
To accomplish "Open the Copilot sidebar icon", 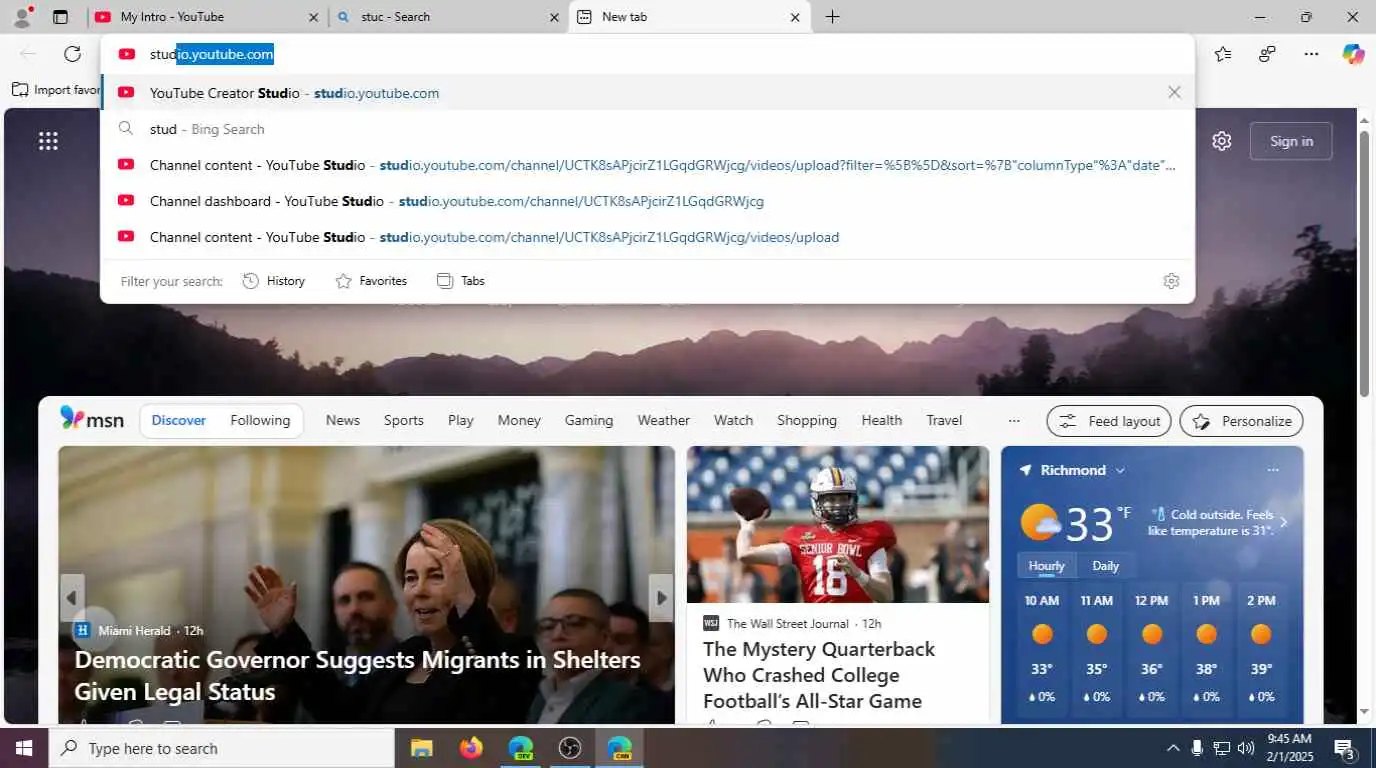I will coord(1353,54).
